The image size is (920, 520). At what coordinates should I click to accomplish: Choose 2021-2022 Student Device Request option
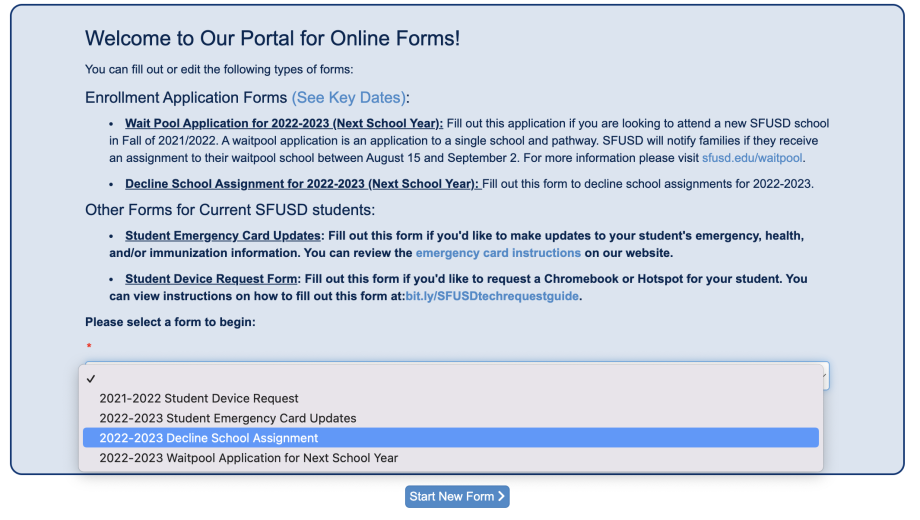tap(199, 398)
